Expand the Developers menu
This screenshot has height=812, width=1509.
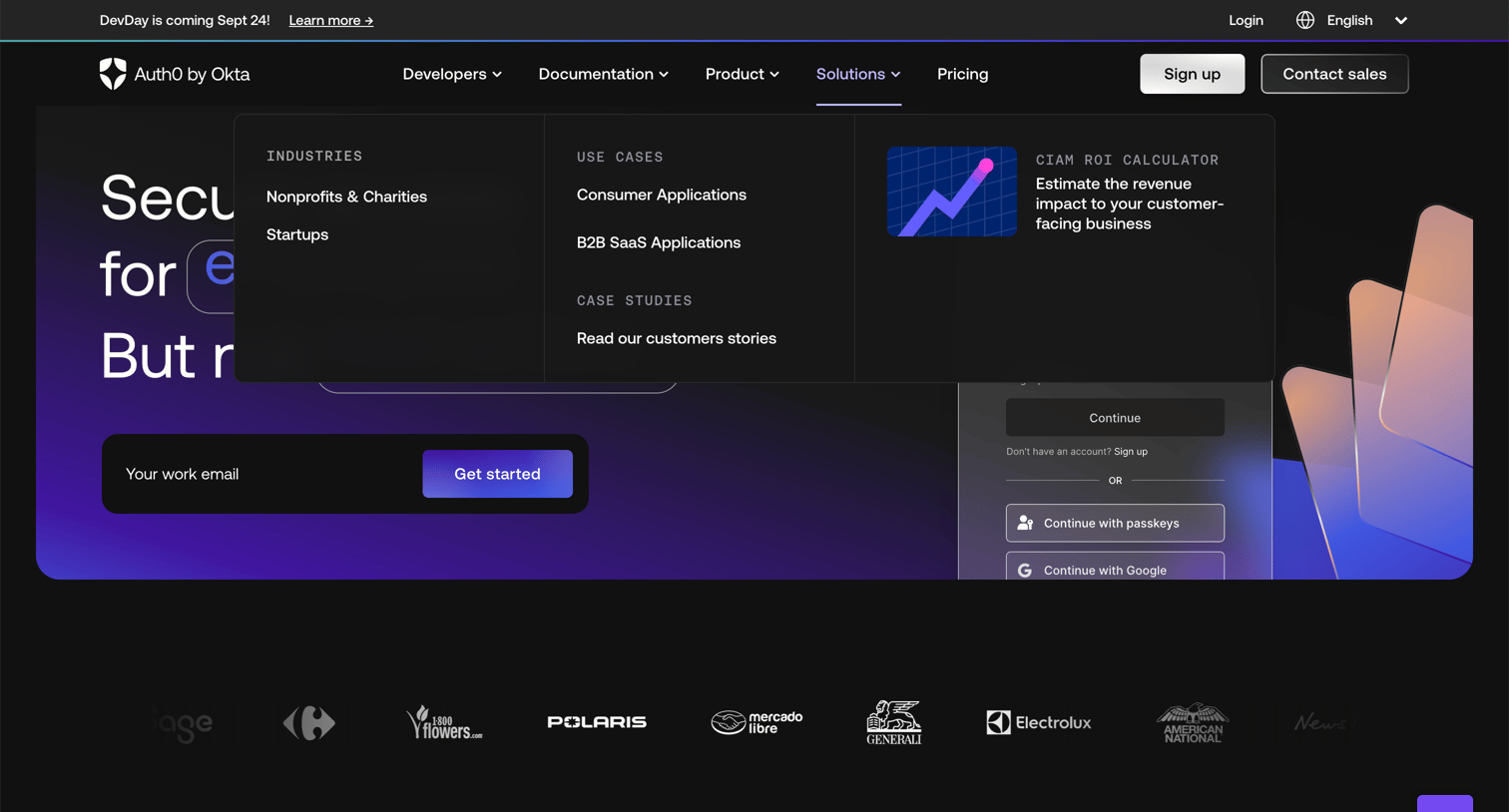[x=452, y=74]
